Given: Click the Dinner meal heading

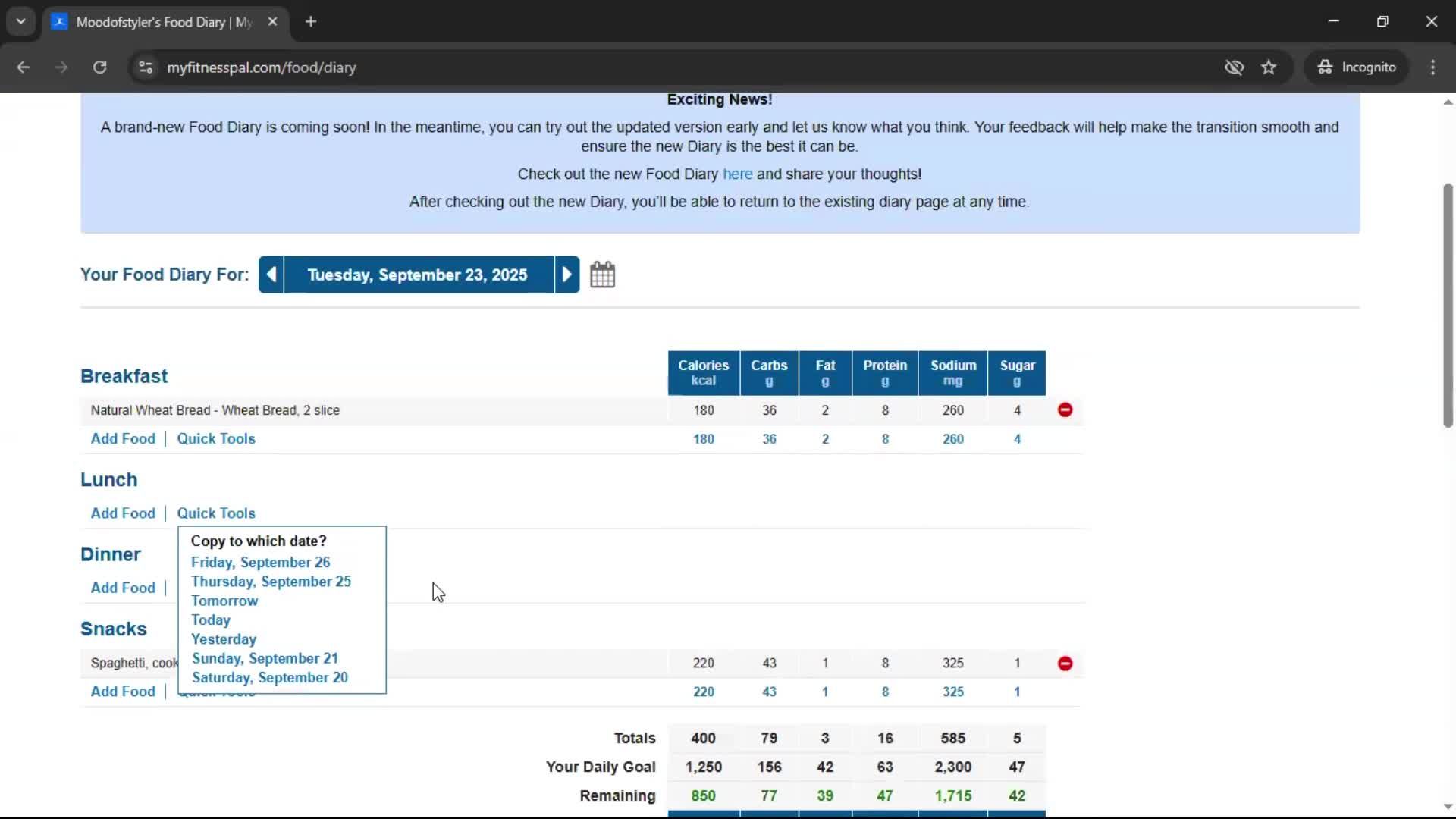Looking at the screenshot, I should tap(111, 554).
